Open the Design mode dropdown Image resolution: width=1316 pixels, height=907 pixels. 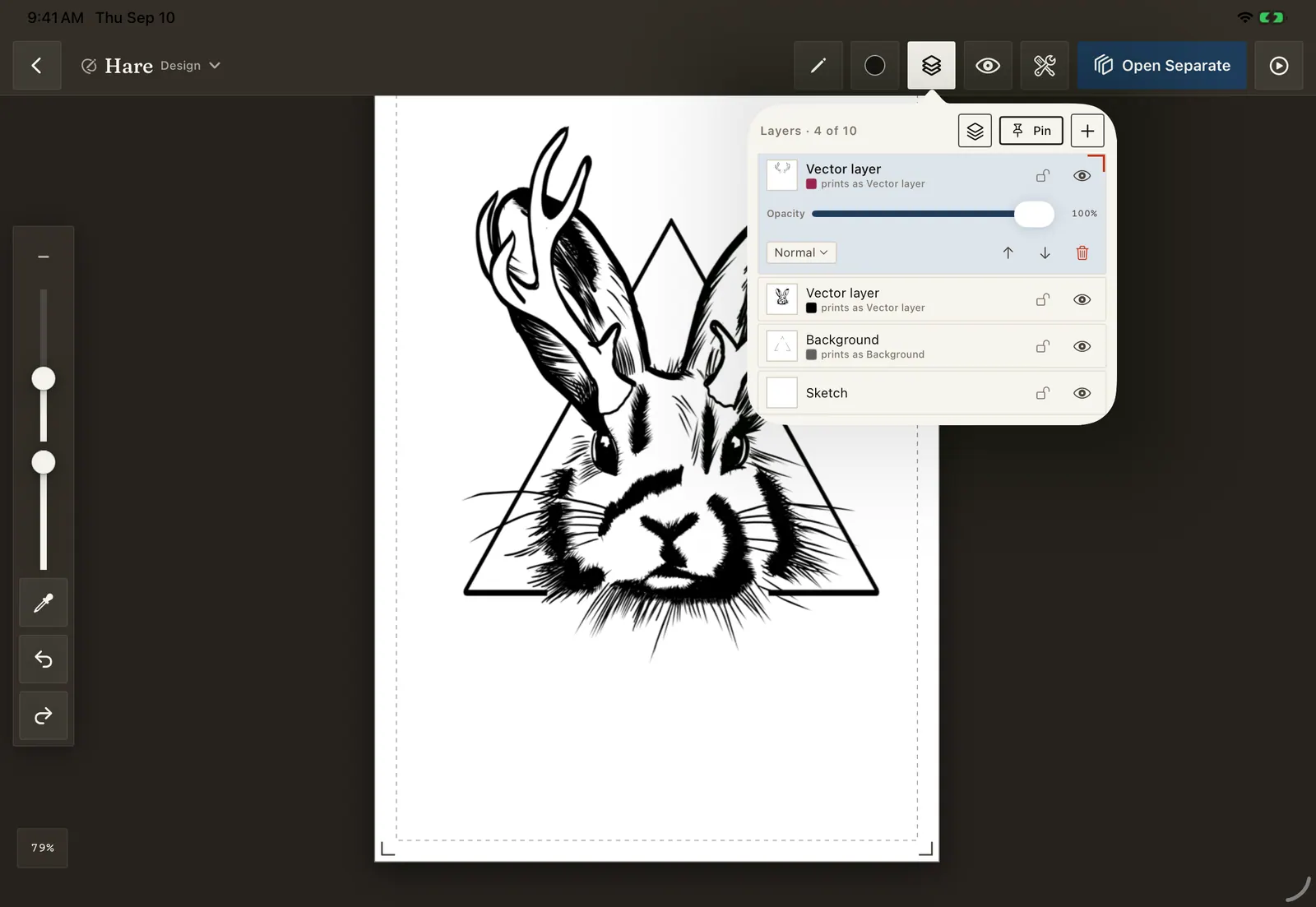[190, 66]
